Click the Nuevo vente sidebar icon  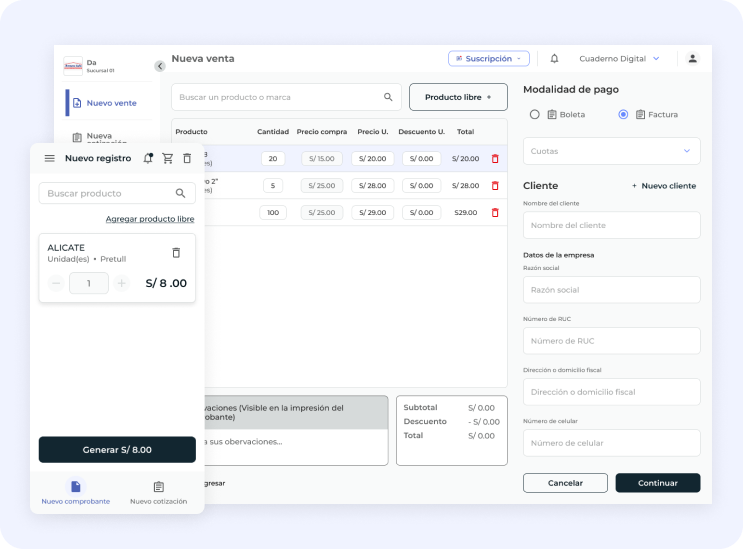pos(77,103)
